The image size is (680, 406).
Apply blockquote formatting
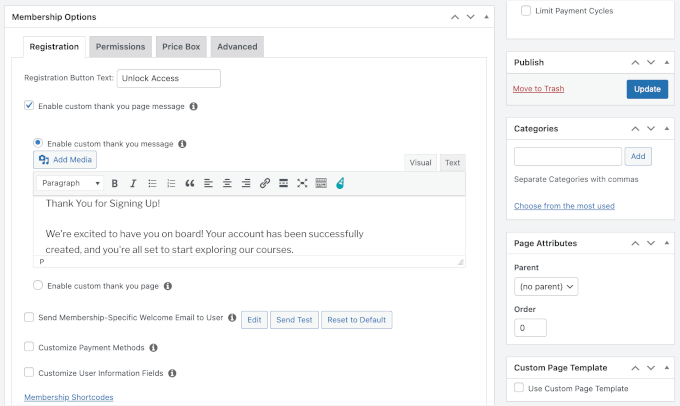pos(190,184)
